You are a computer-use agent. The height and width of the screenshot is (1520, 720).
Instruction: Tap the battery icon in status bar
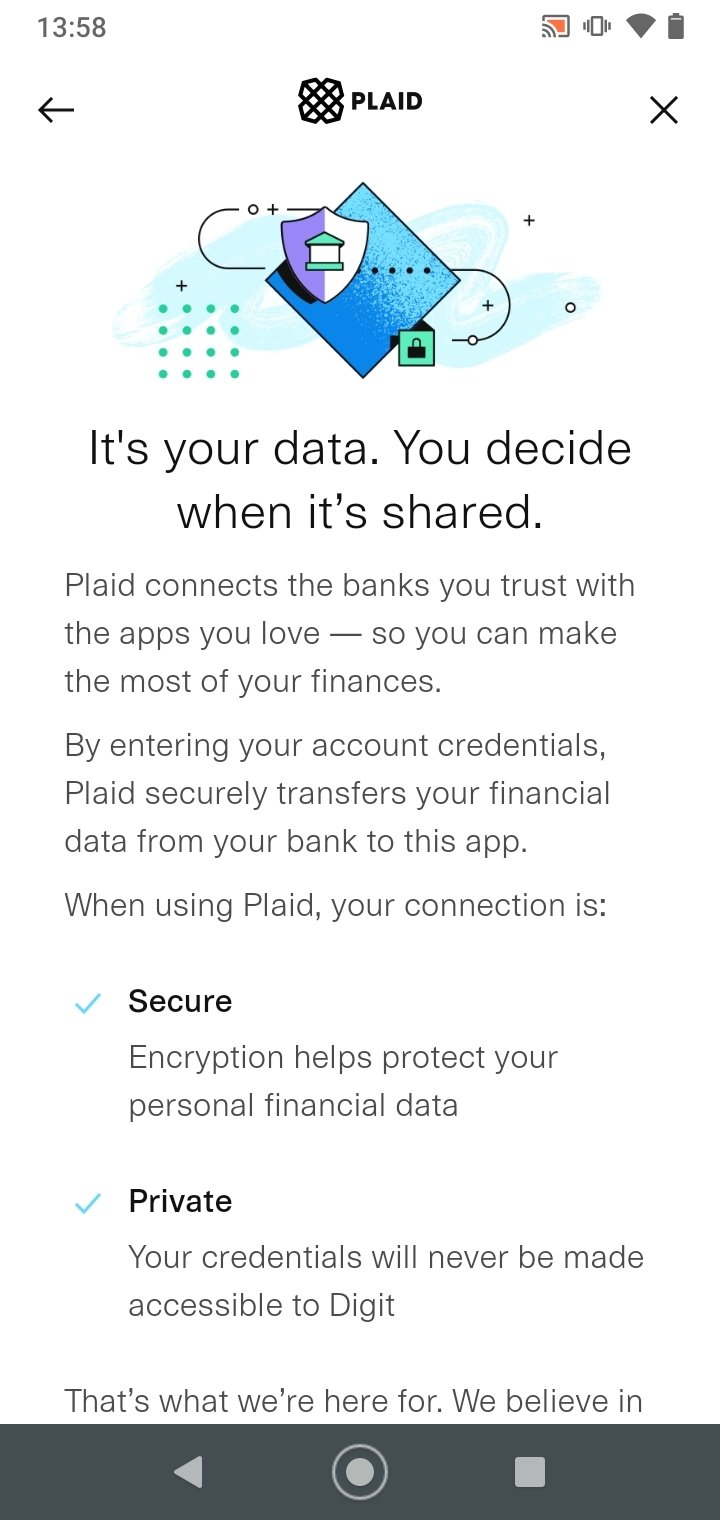[x=676, y=27]
